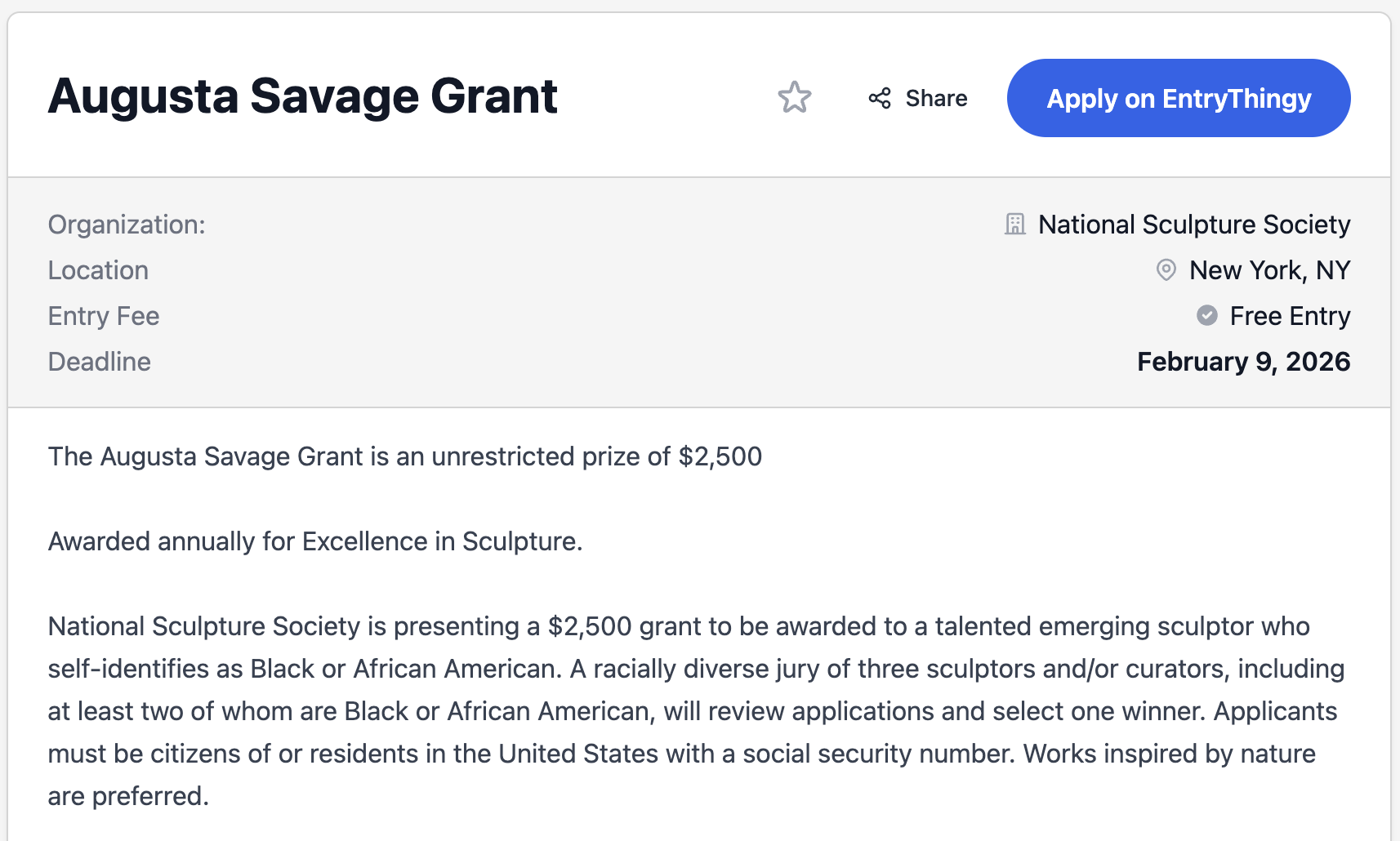
Task: Click the Share text label
Action: click(x=936, y=99)
